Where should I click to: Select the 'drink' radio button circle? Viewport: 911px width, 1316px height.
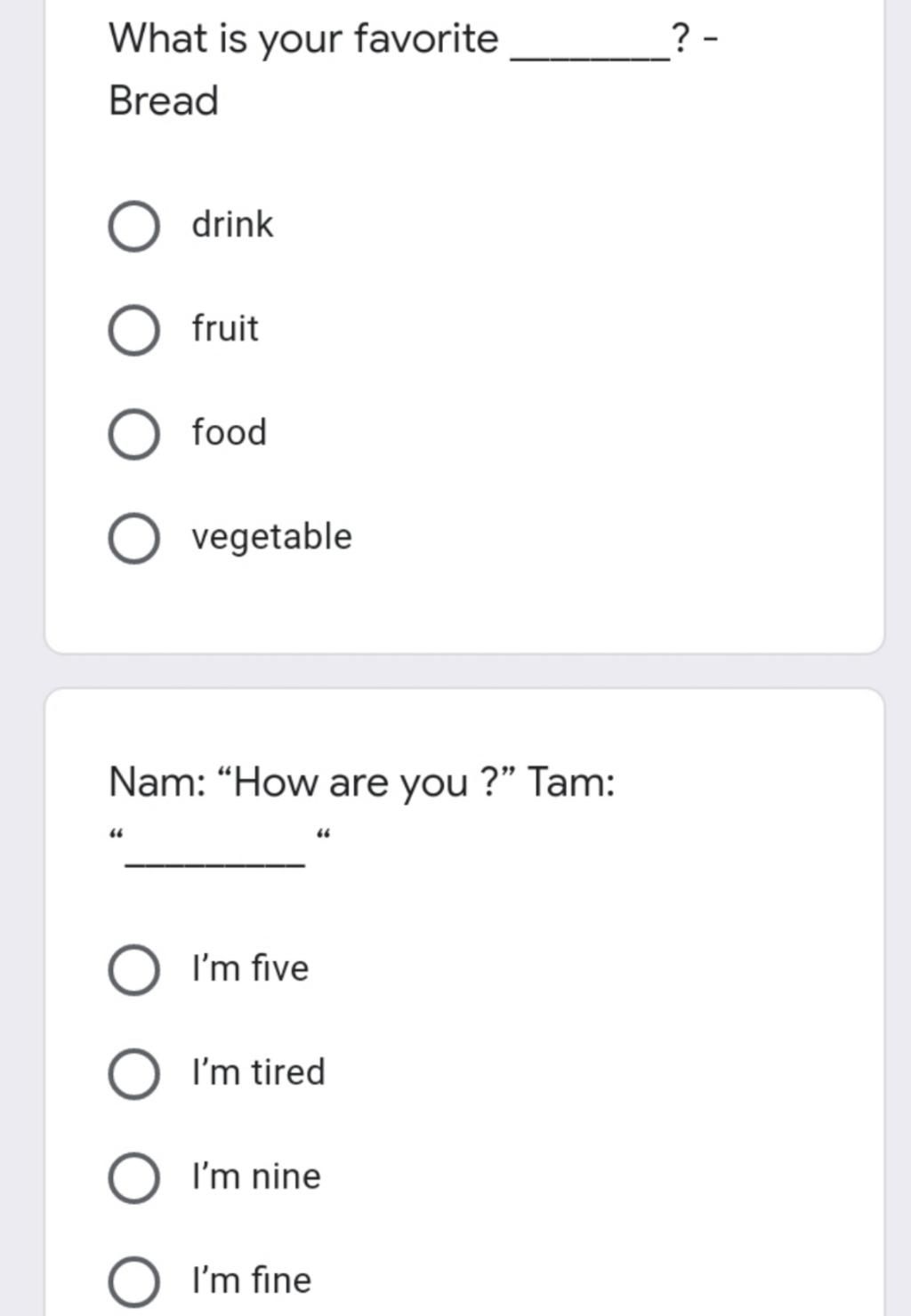[x=134, y=226]
